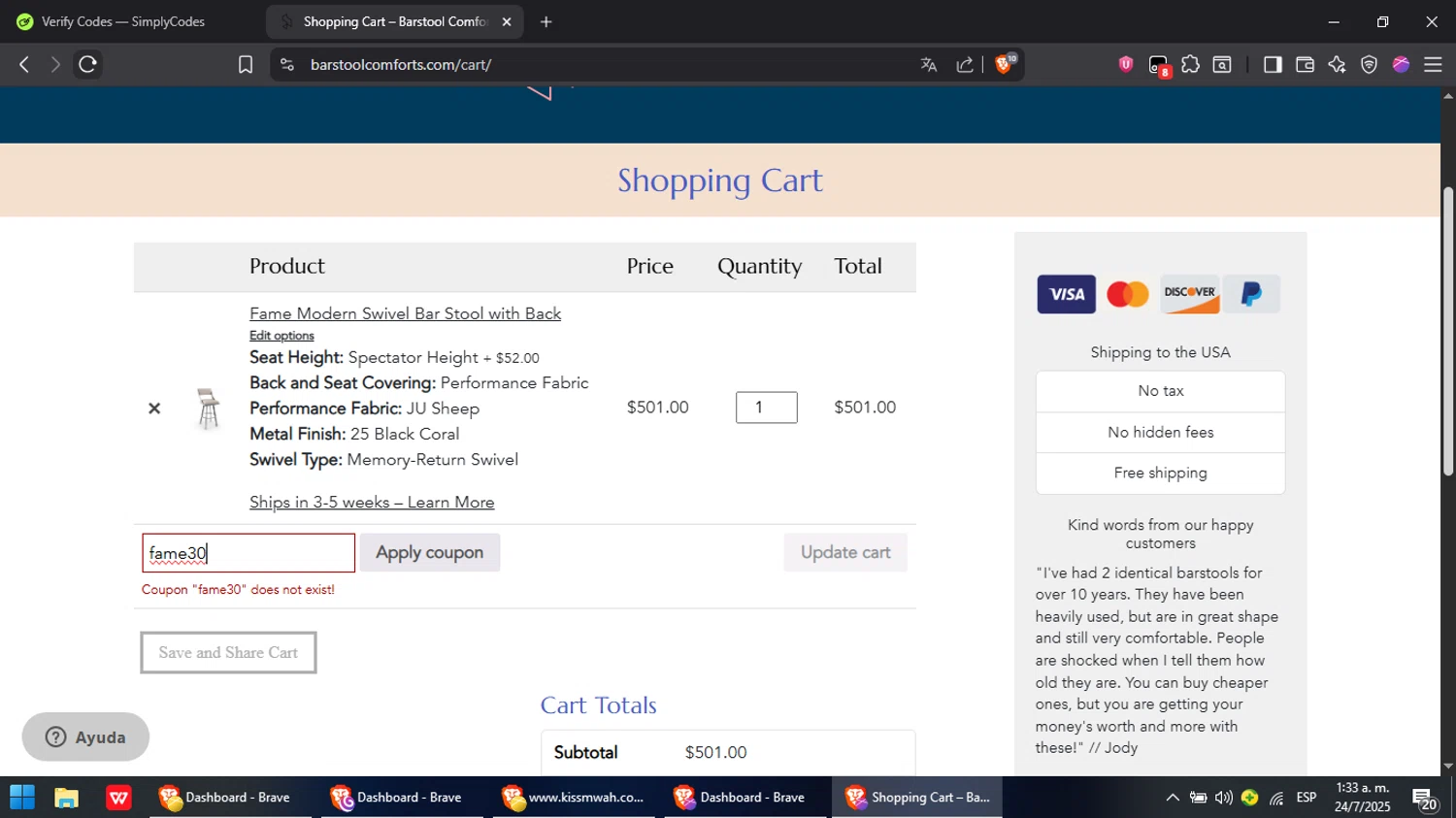Click Apply coupon button
Image resolution: width=1456 pixels, height=818 pixels.
(430, 552)
